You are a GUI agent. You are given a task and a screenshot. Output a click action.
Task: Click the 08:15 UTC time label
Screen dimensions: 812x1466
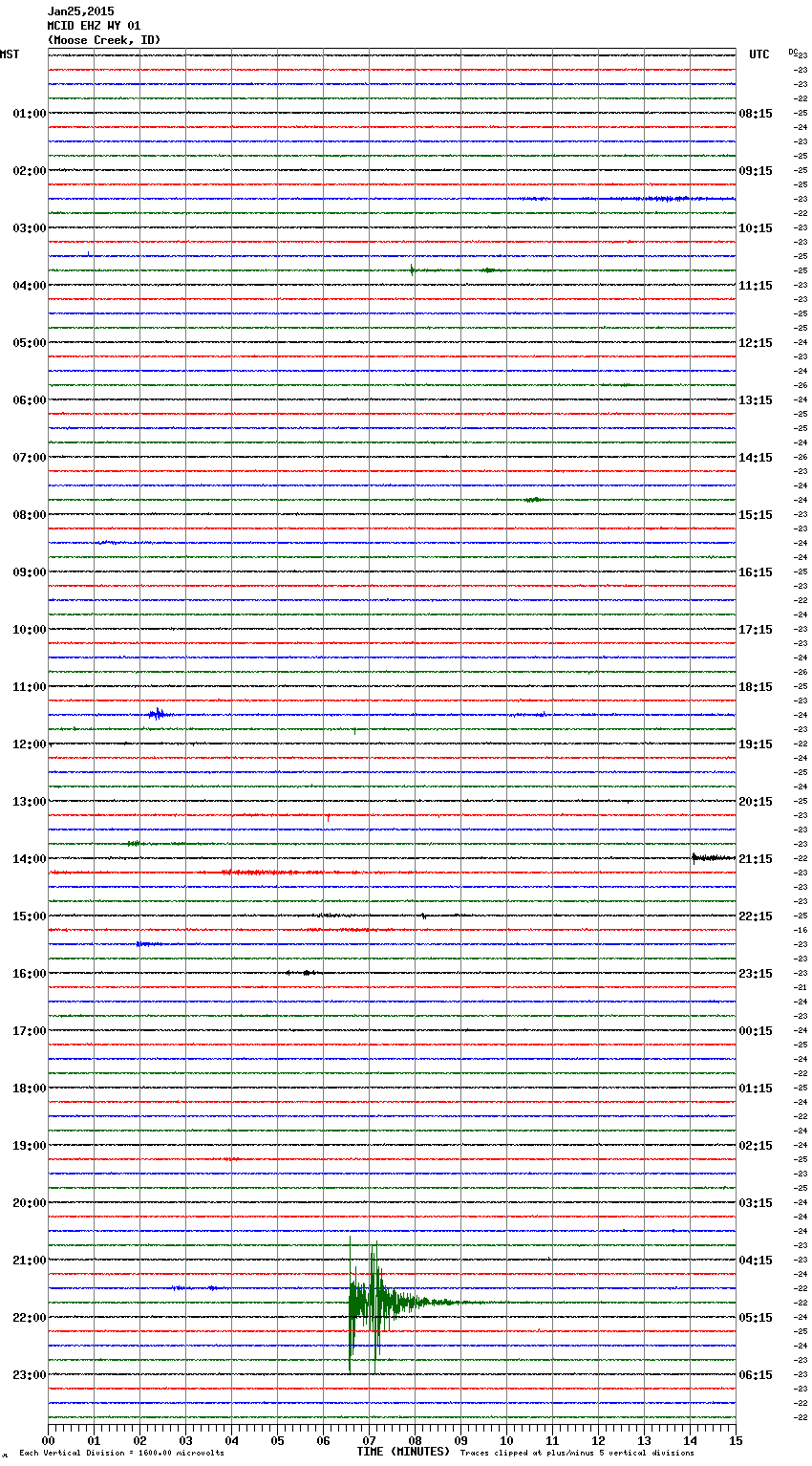pos(756,114)
